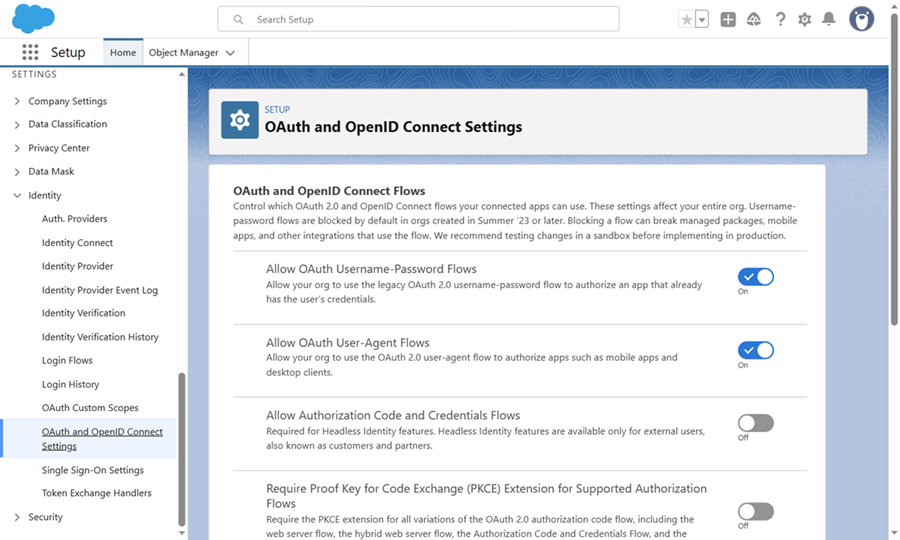Open the user profile avatar
This screenshot has height=540, width=900.
pos(861,19)
